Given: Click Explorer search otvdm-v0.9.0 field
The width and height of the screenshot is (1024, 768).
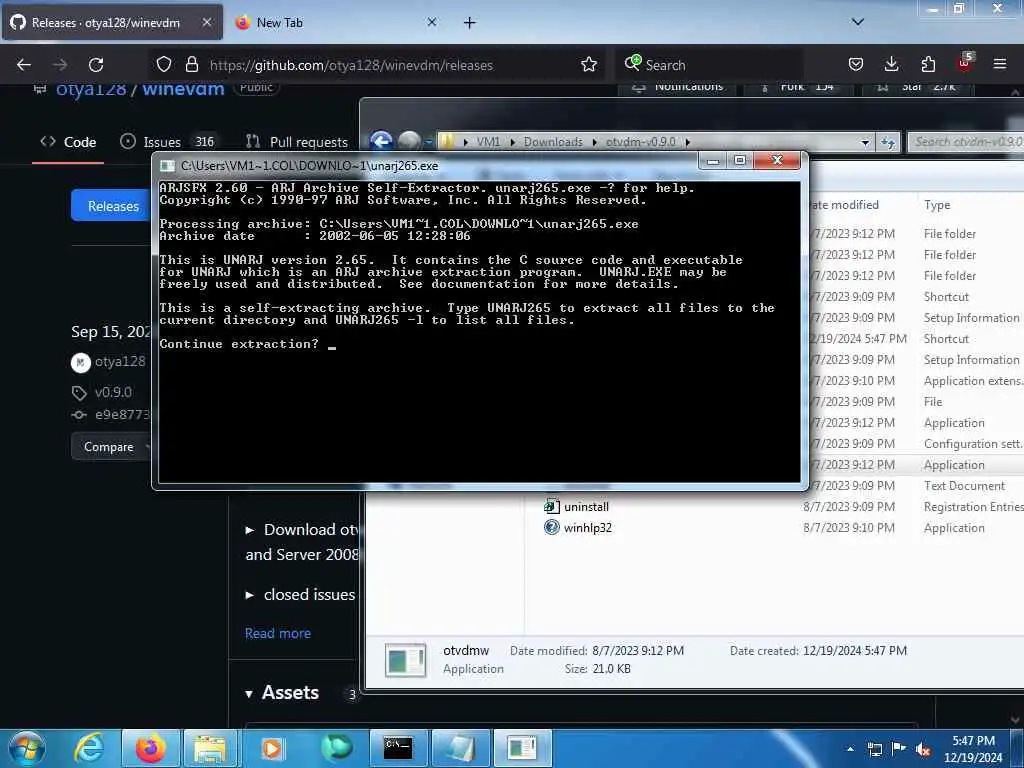Looking at the screenshot, I should tap(967, 142).
